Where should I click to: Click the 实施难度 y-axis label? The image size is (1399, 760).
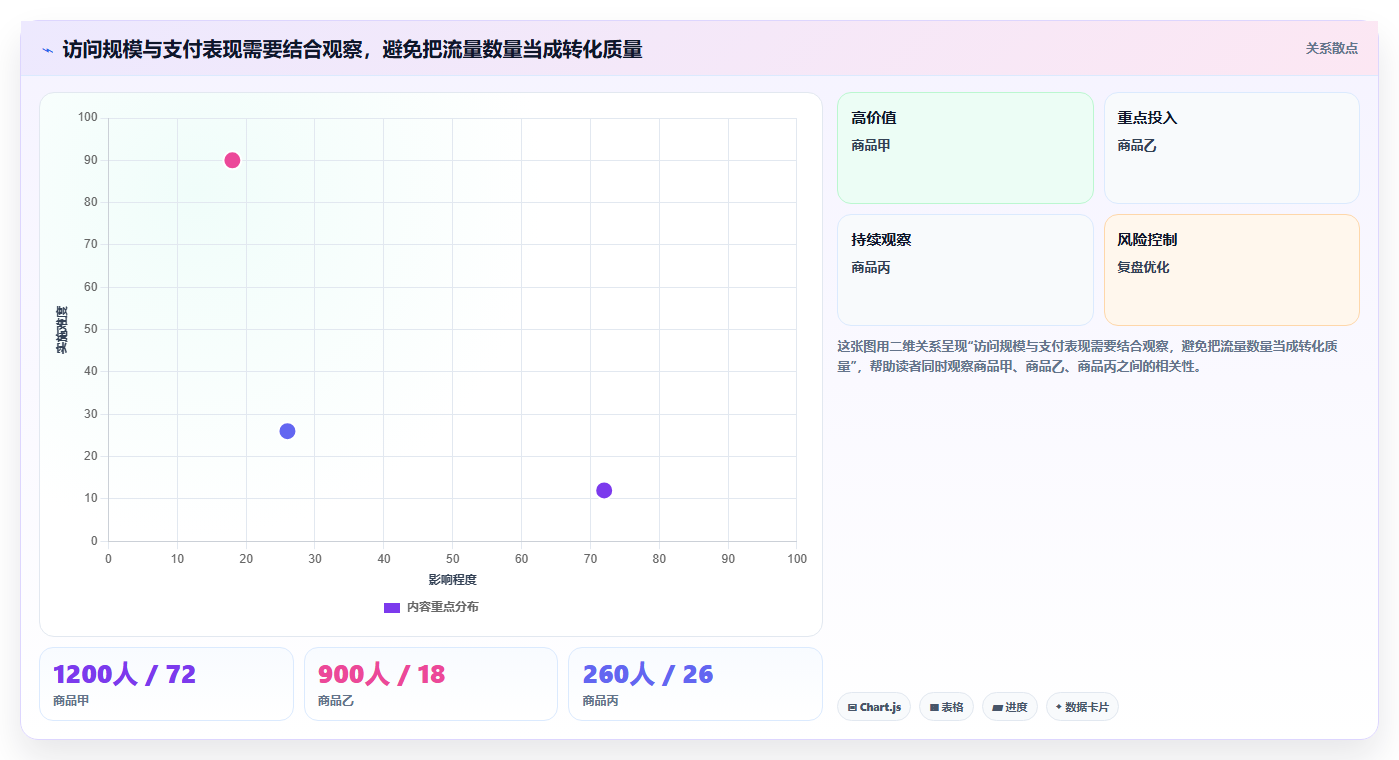(62, 330)
